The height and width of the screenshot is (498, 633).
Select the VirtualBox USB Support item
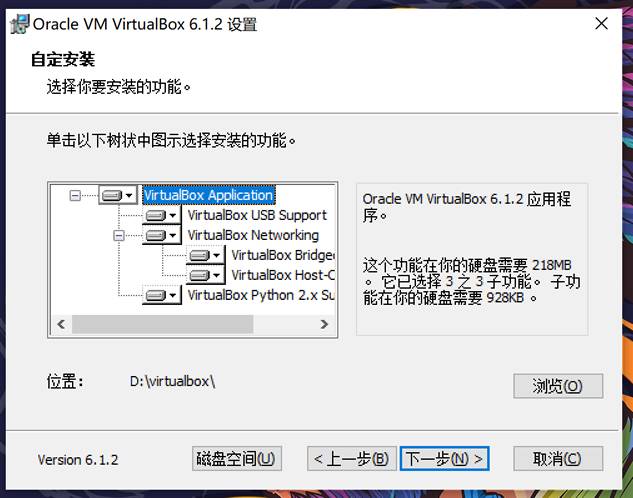click(257, 215)
